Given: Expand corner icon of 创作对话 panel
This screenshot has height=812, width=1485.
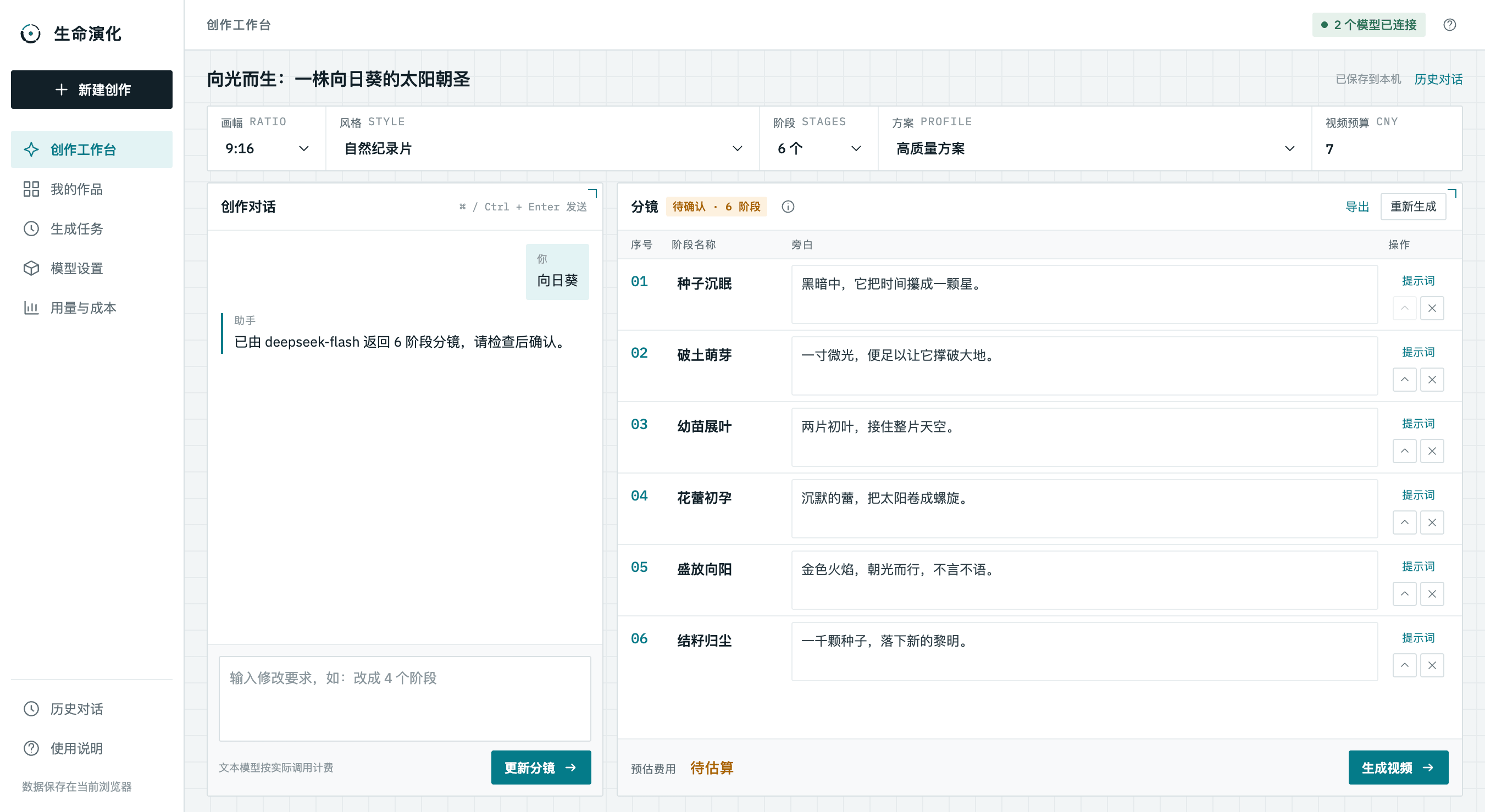Looking at the screenshot, I should point(592,193).
